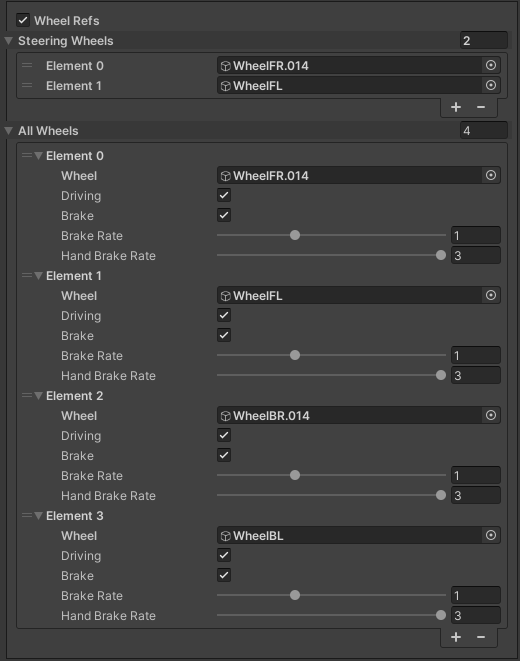This screenshot has width=520, height=661.
Task: Click Hand Brake Rate slider knob for Element 3
Action: tap(441, 615)
